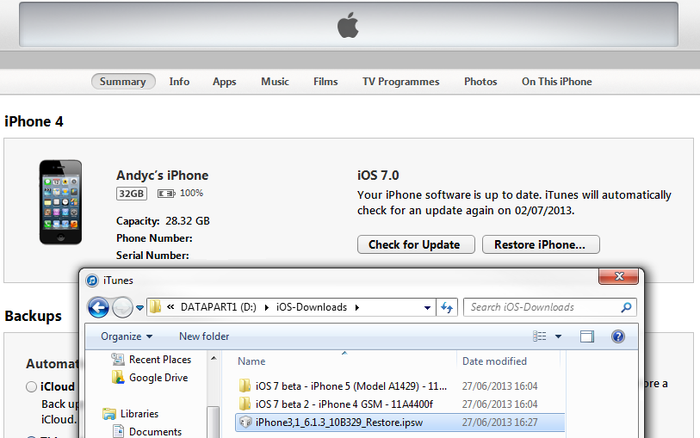Screen dimensions: 700x438
Task: Switch to the Apps tab
Action: [224, 82]
